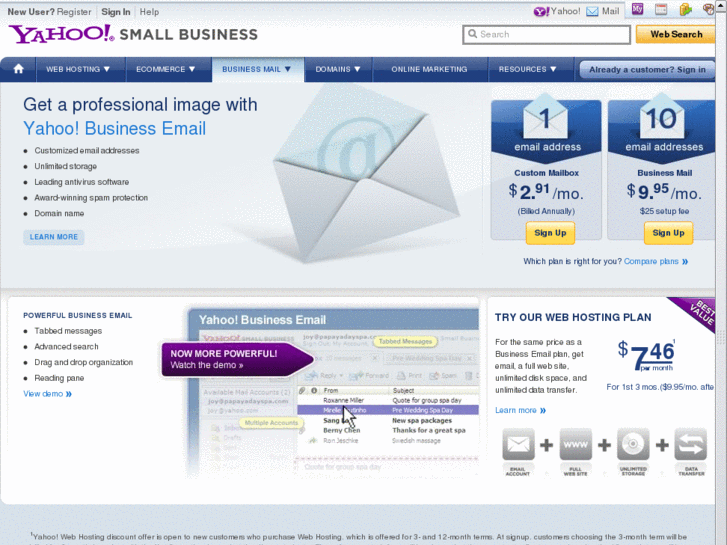Click the Email Account icon
Viewport: 727px width, 545px height.
pyautogui.click(x=518, y=445)
